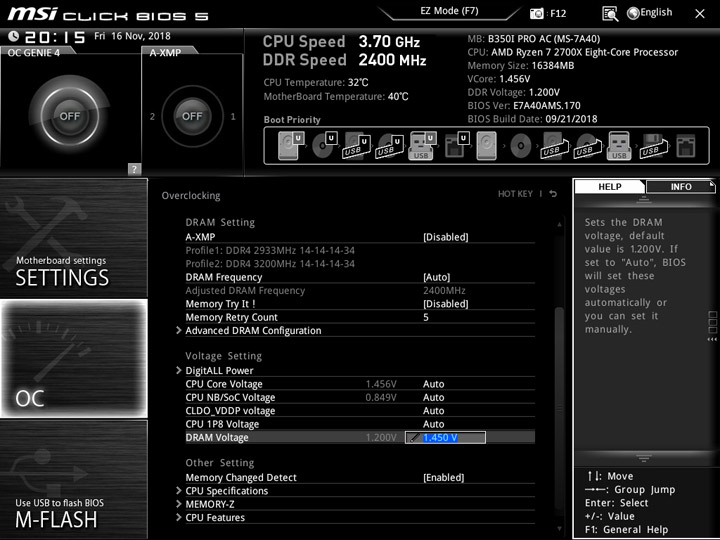This screenshot has width=720, height=540.
Task: Open the SETTINGS section
Action: [73, 238]
